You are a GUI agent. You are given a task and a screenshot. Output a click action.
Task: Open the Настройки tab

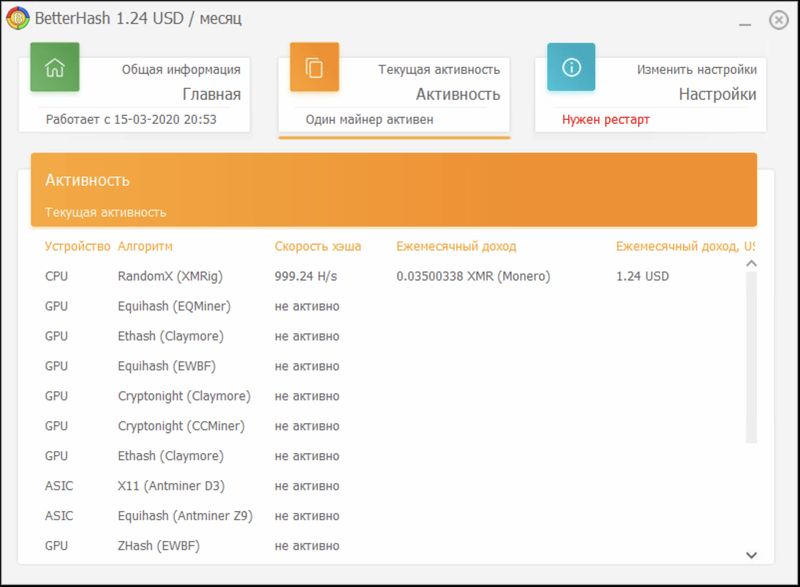coord(717,94)
